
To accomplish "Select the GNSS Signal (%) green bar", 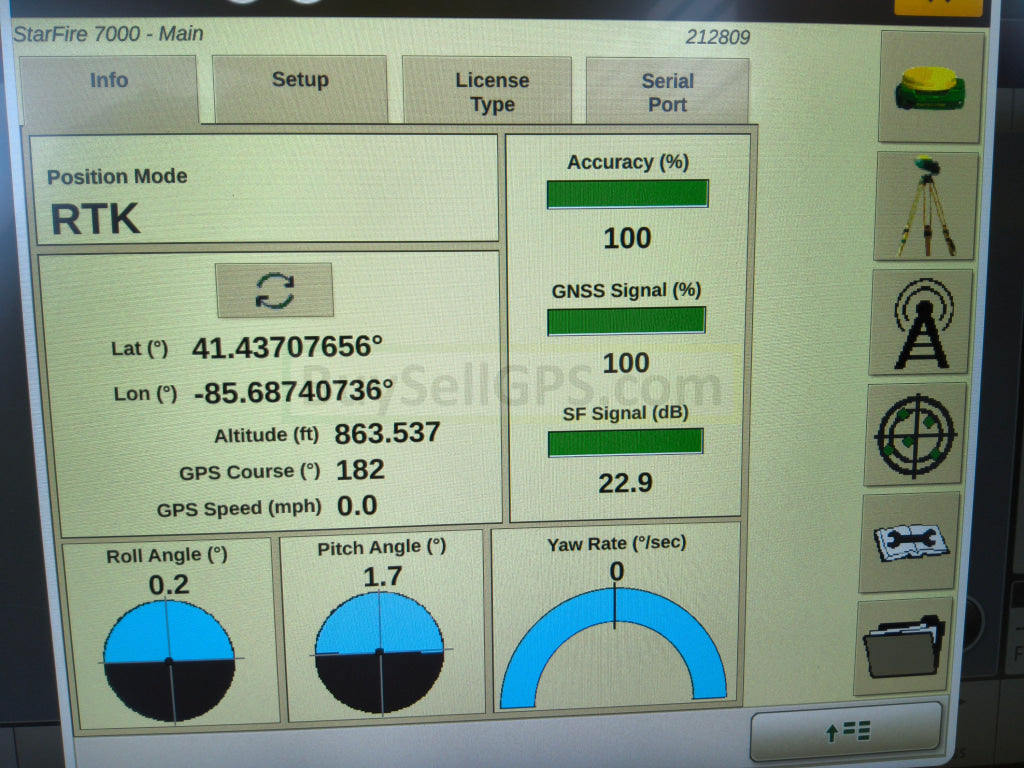I will click(626, 321).
